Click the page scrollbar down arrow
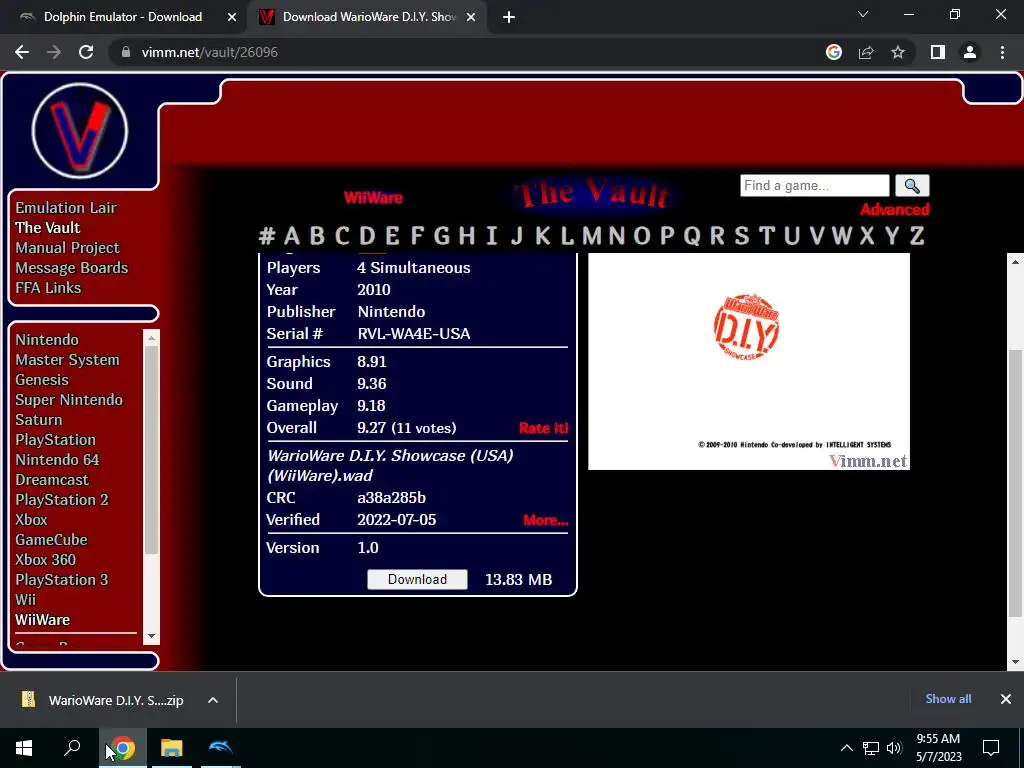This screenshot has width=1024, height=768. (1015, 662)
